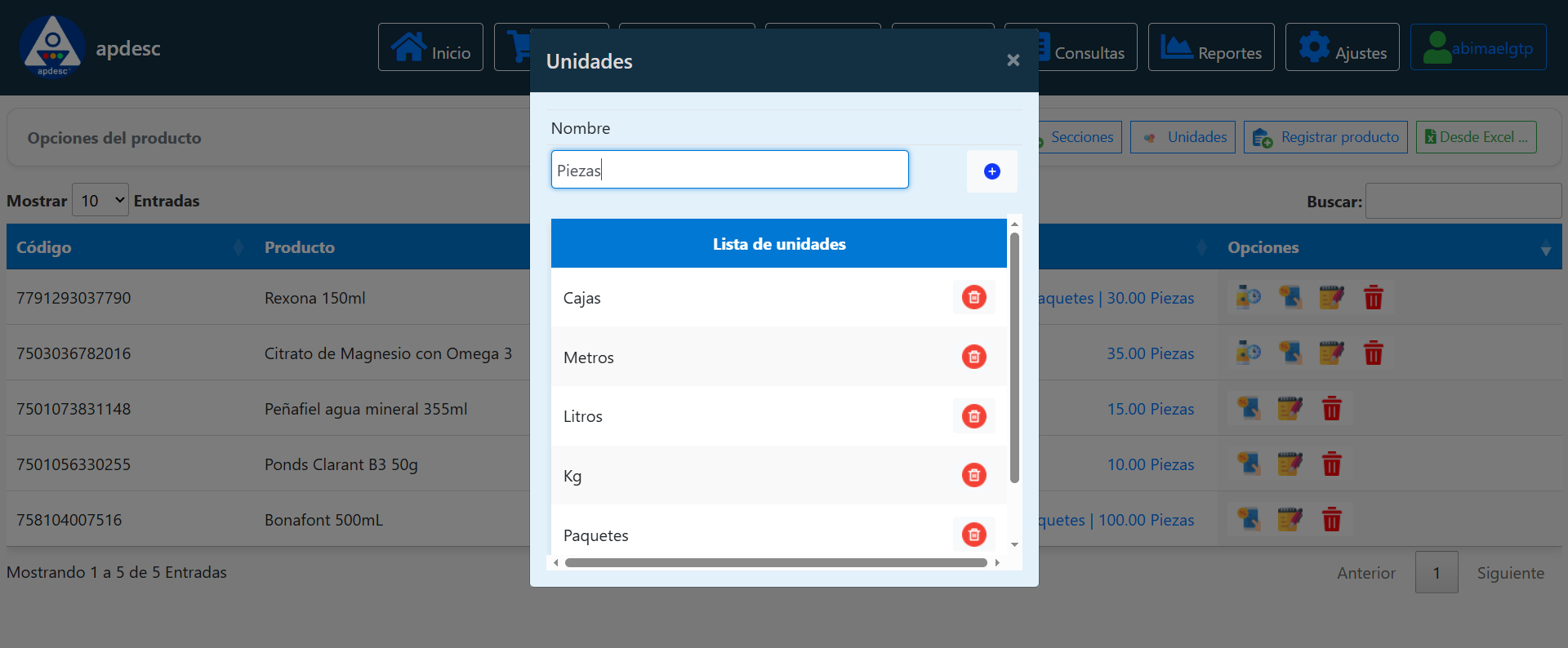Click the Anterior pagination link
1568x648 pixels.
click(x=1366, y=573)
